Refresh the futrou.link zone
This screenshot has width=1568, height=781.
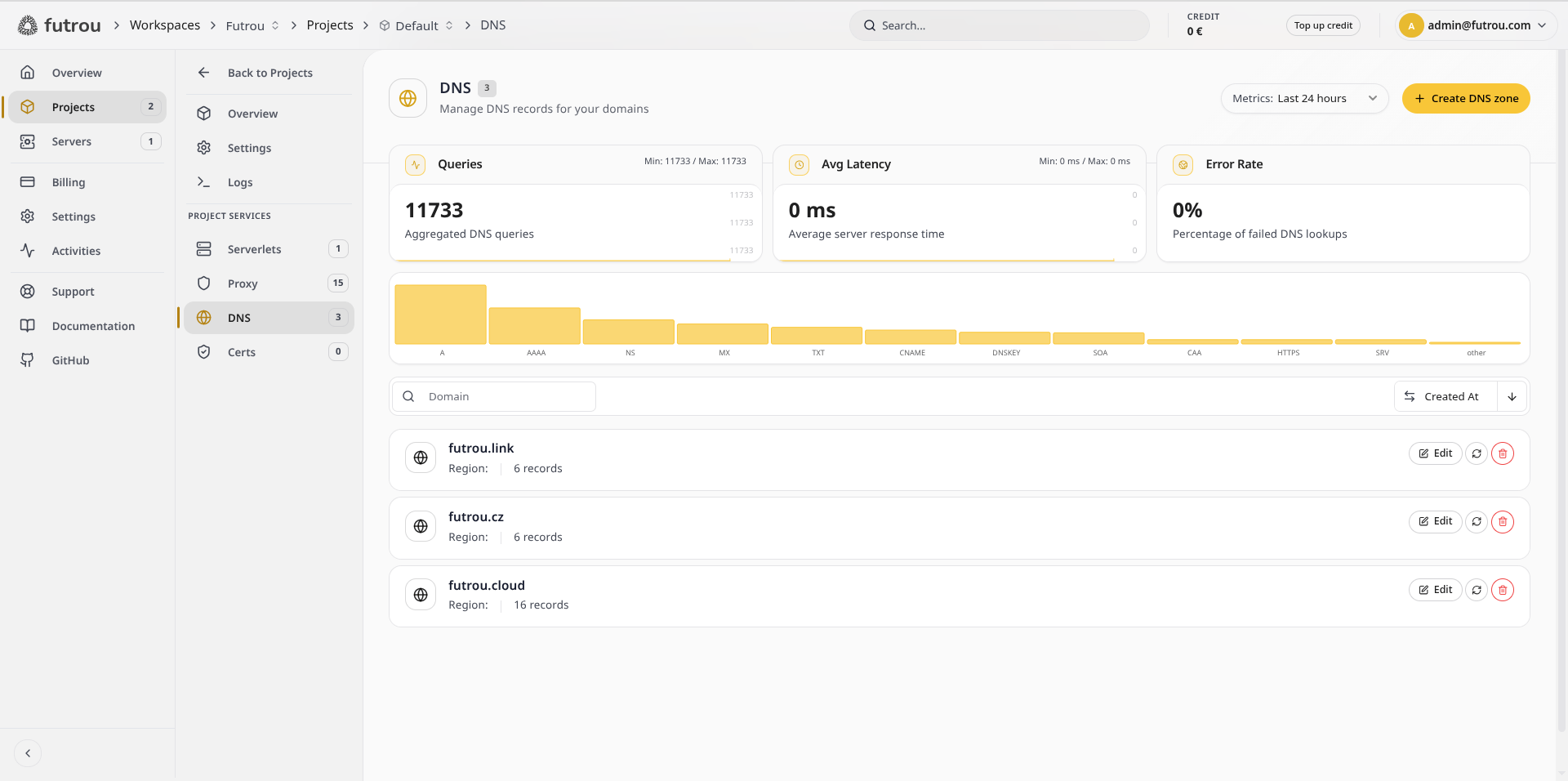coord(1477,453)
